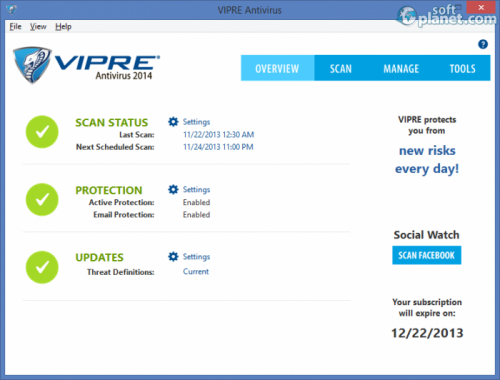
Task: Click the subscription expiry date 12/22/2013
Action: coord(427,333)
